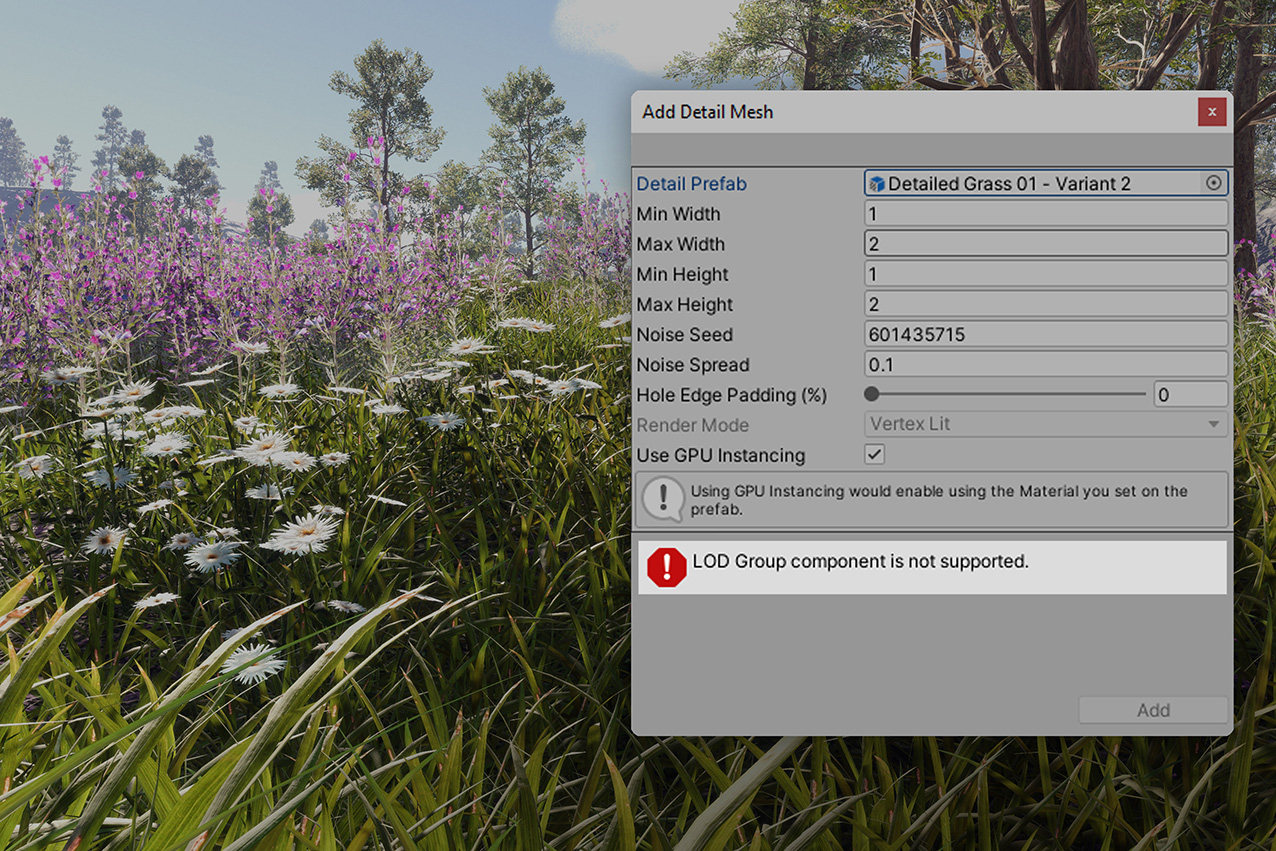Viewport: 1276px width, 851px height.
Task: Click the Add Detail Mesh title bar
Action: 900,112
